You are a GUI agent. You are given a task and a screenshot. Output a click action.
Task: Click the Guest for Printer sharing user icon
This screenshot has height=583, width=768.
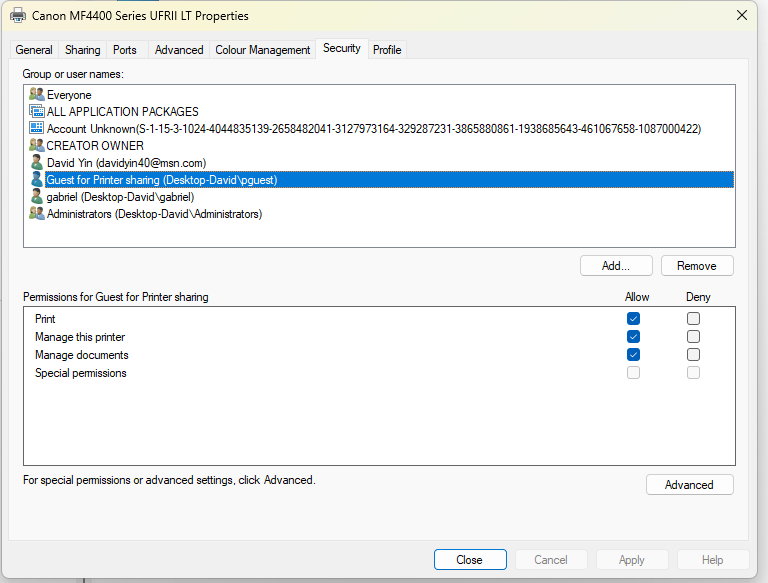[x=37, y=179]
